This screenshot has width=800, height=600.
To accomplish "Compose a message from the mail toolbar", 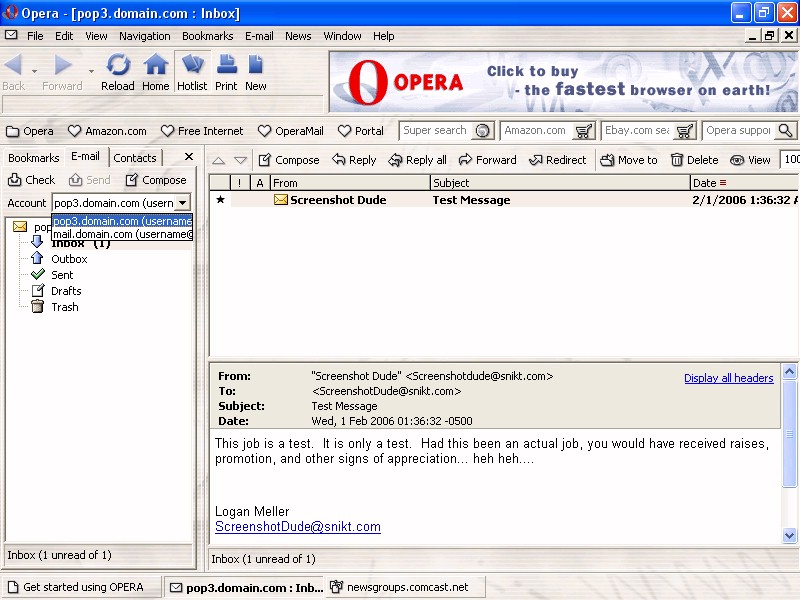I will 289,160.
